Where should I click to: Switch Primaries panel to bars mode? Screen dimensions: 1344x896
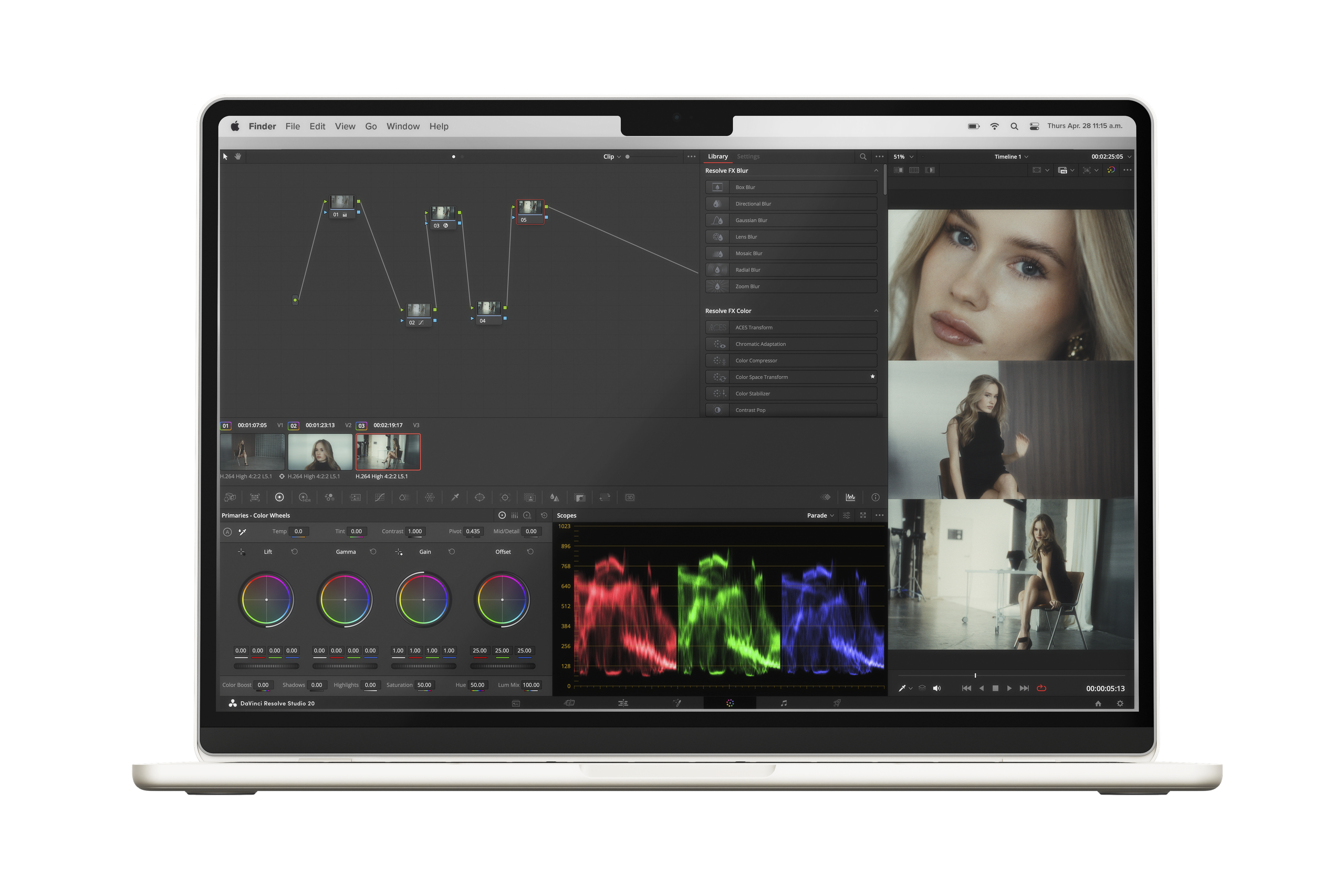click(514, 515)
